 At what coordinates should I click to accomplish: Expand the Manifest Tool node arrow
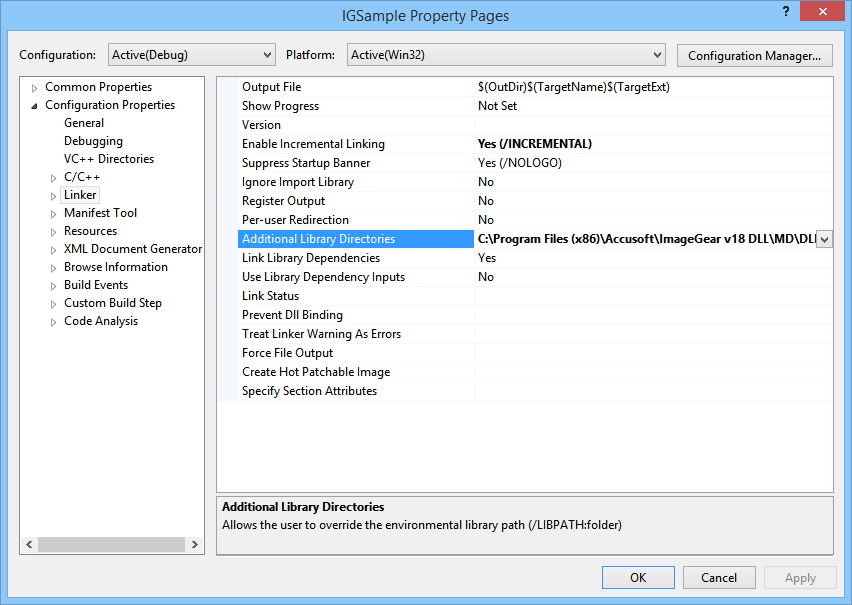coord(54,214)
